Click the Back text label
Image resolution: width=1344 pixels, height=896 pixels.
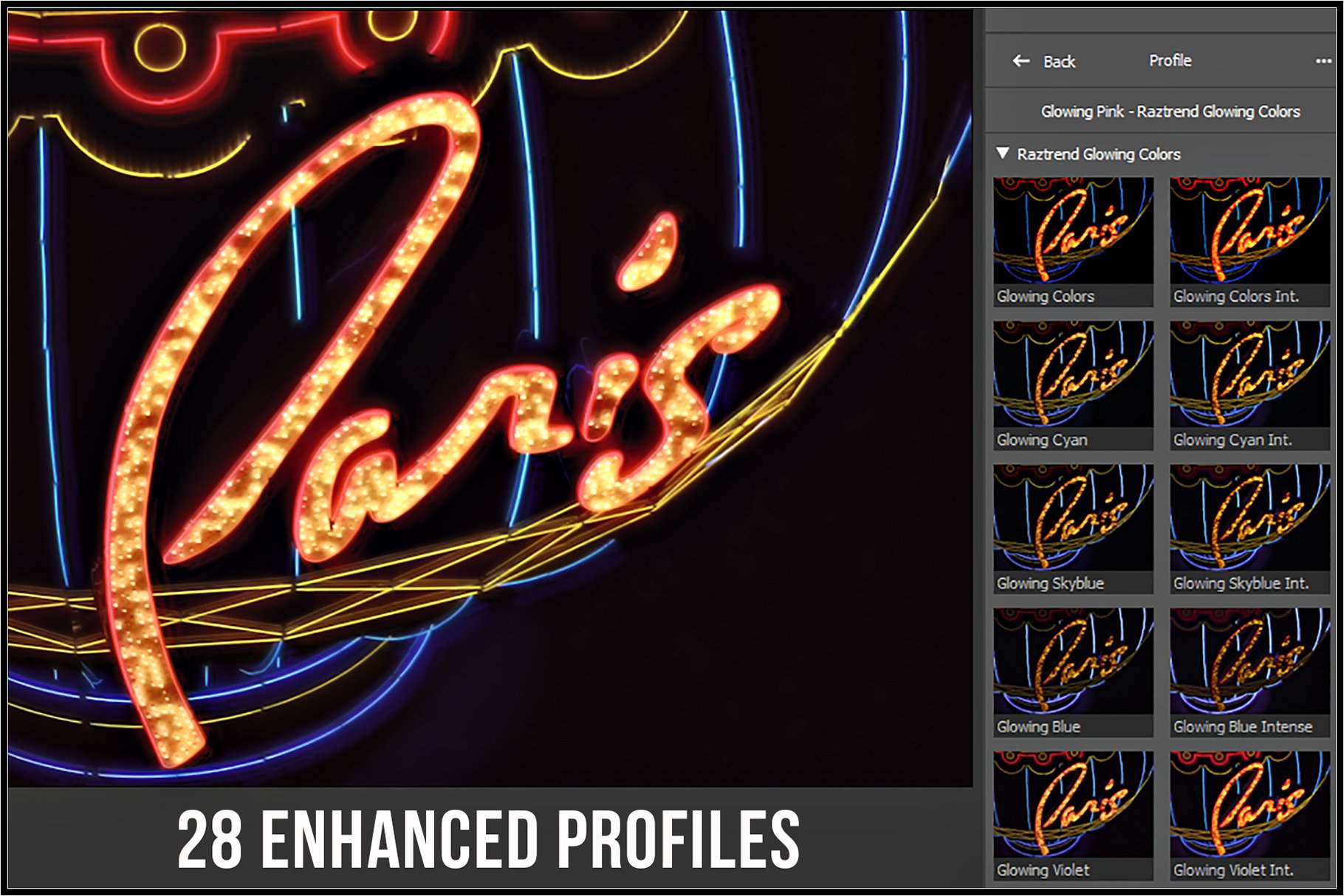coord(1059,62)
